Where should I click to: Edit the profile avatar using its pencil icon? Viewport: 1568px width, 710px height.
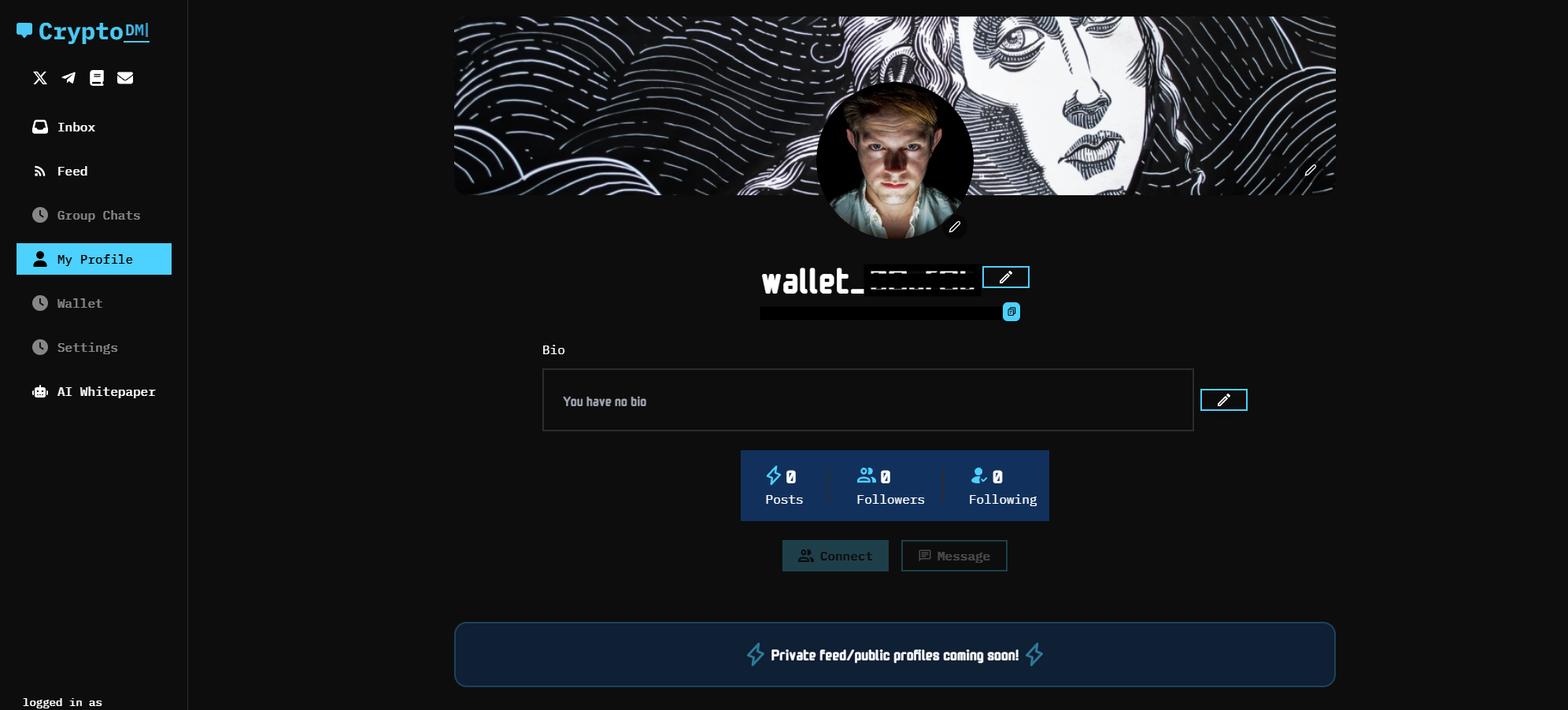[x=955, y=227]
